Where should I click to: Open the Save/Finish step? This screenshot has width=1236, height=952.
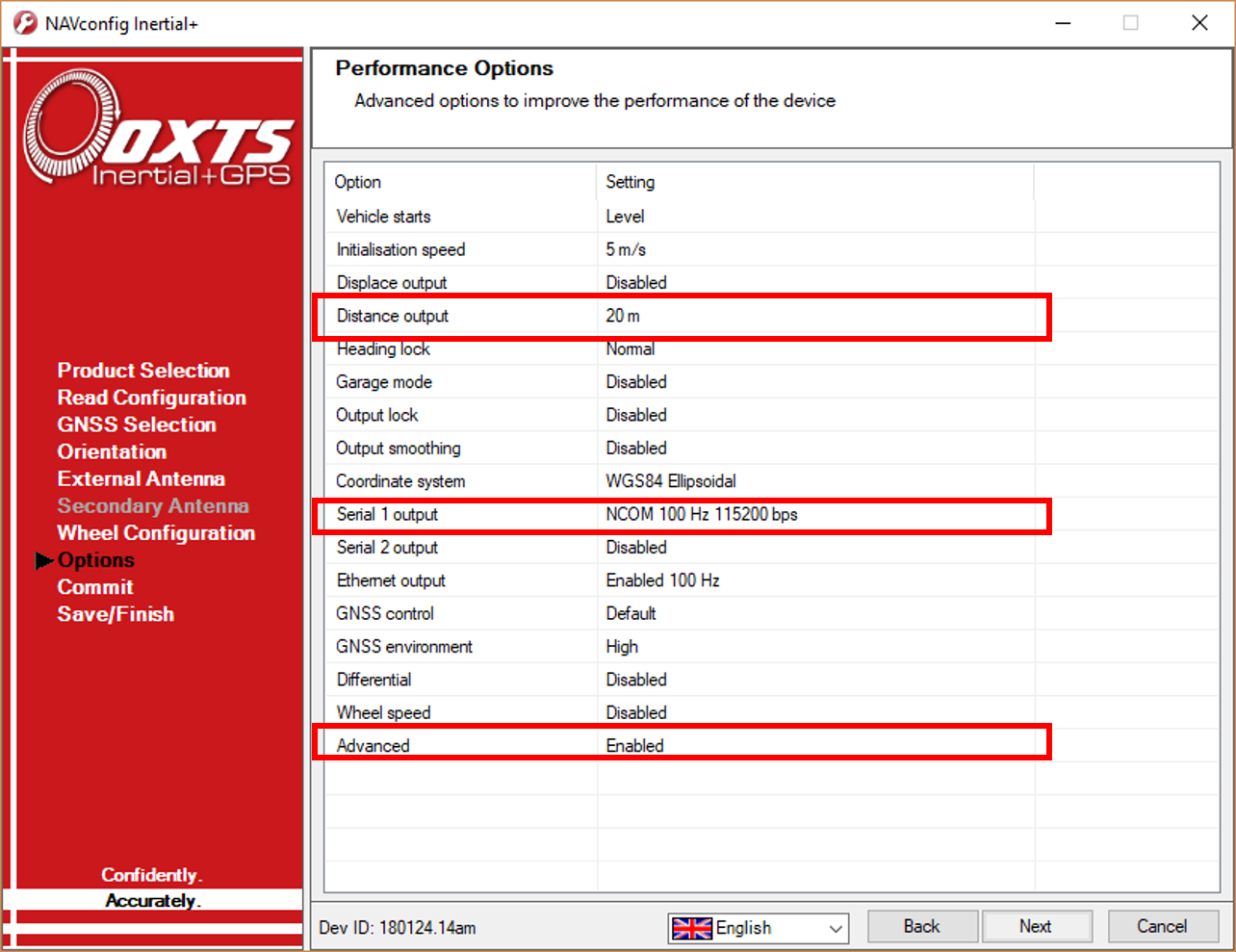(x=116, y=613)
